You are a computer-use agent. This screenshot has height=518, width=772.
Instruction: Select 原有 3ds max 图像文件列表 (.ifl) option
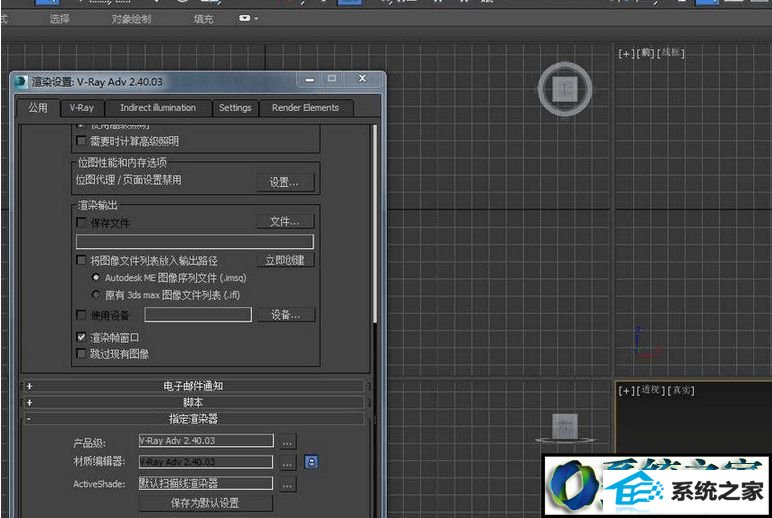pyautogui.click(x=96, y=294)
